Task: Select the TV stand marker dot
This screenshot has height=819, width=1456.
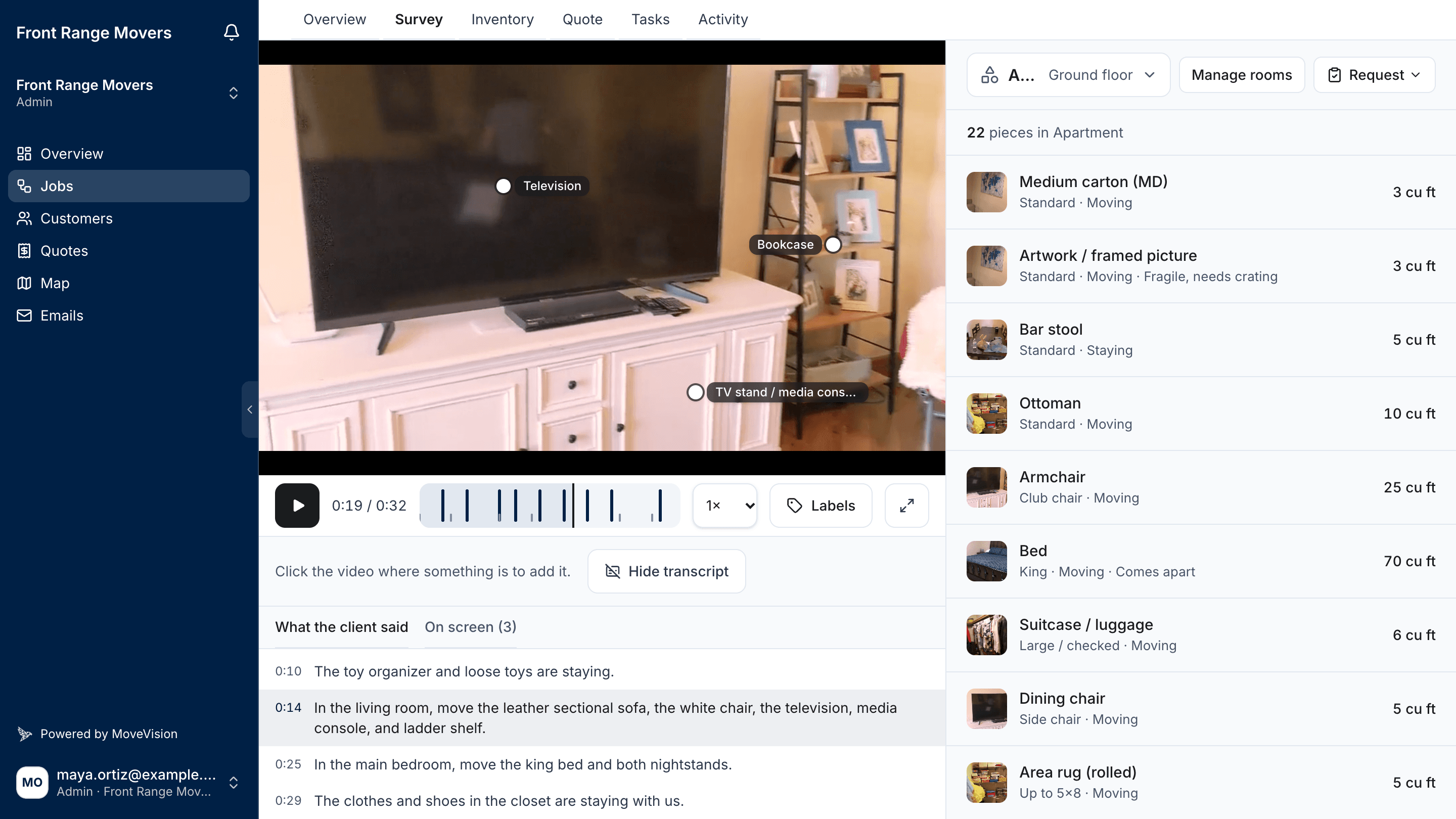Action: point(695,392)
